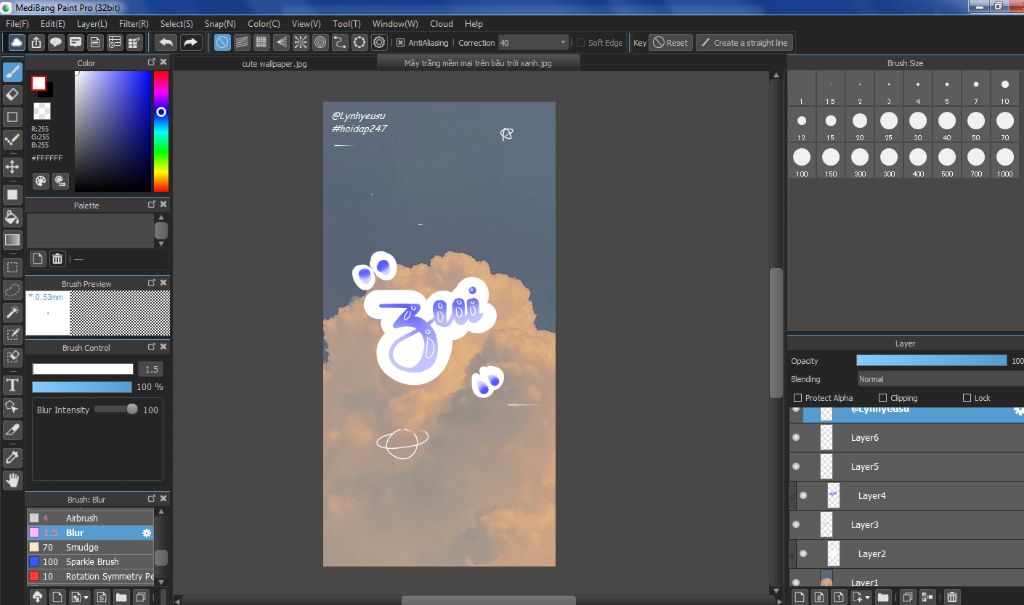The image size is (1024, 605).
Task: Click Create a straight line button
Action: [x=744, y=42]
